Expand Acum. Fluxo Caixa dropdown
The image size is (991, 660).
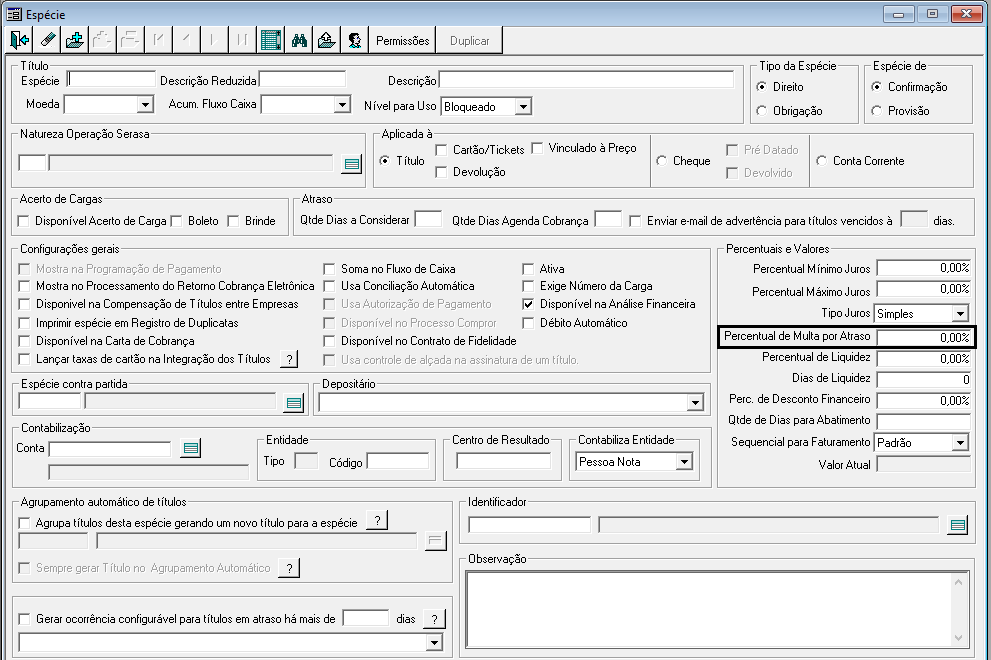point(342,104)
